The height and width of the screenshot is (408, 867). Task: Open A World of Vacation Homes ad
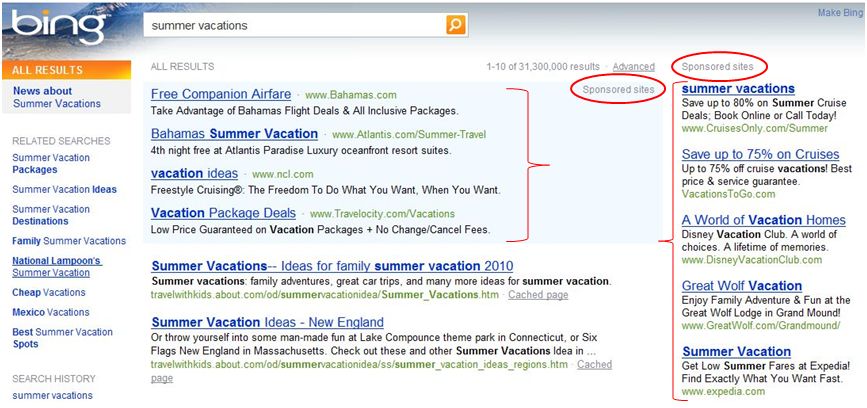tap(764, 220)
